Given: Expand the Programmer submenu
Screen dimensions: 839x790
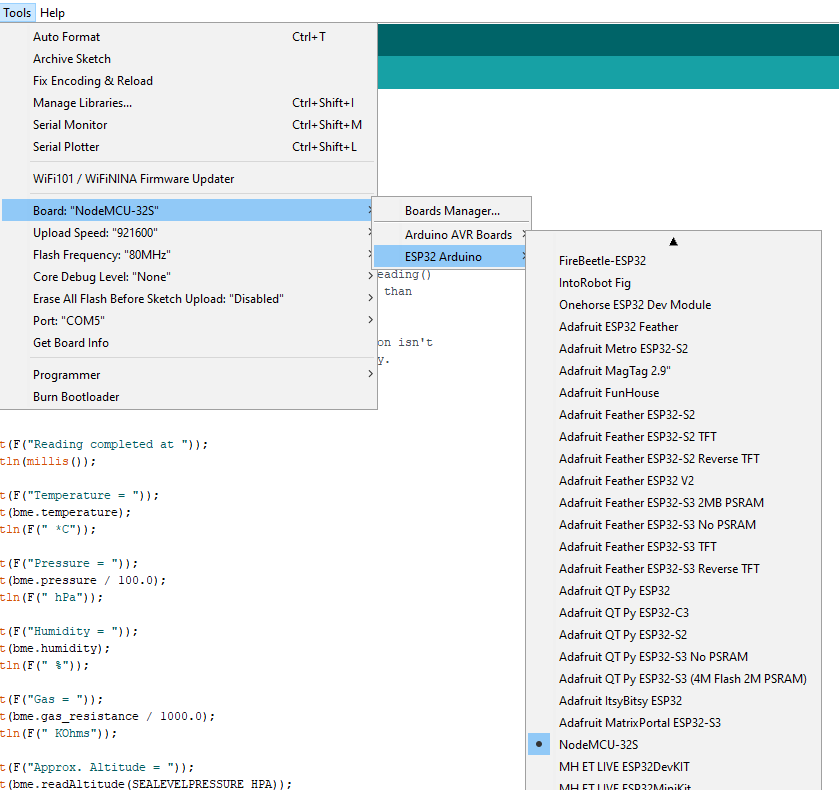Looking at the screenshot, I should click(188, 375).
